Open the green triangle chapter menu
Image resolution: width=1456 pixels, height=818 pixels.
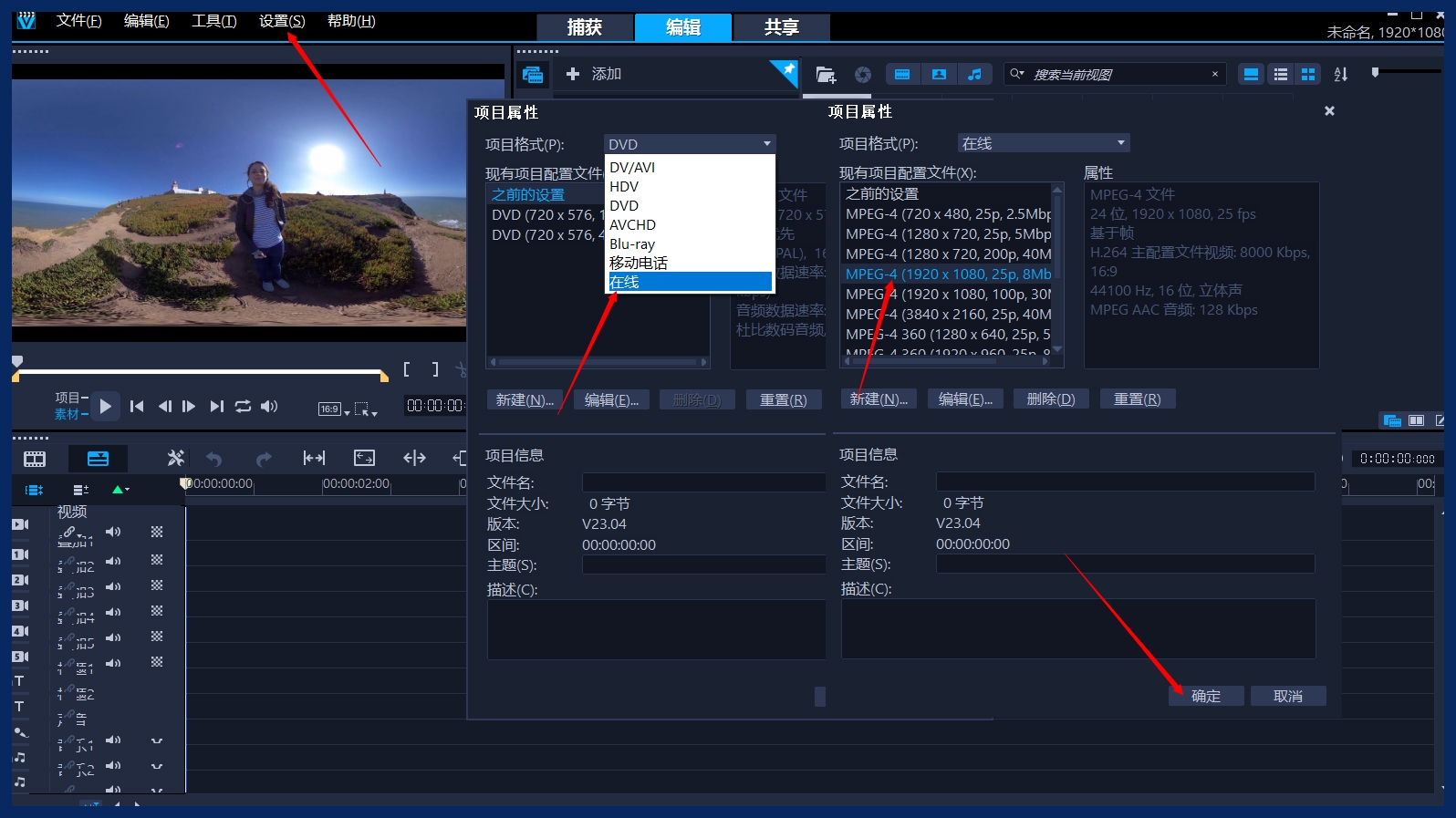(120, 490)
